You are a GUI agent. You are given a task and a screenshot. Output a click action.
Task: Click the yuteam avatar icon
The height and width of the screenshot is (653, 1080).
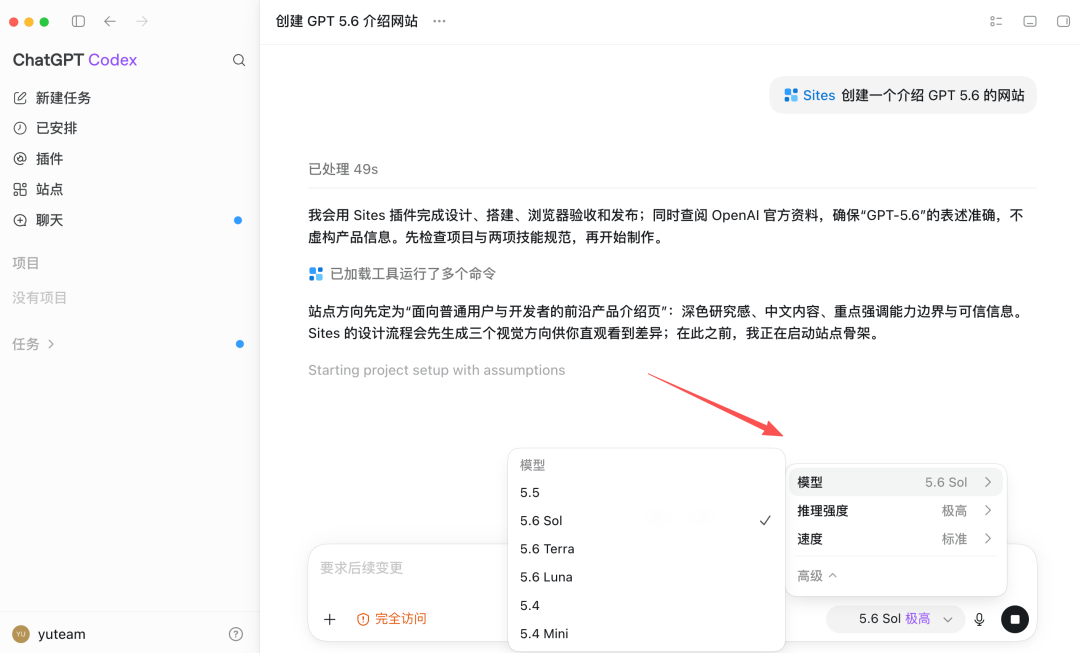click(x=21, y=634)
